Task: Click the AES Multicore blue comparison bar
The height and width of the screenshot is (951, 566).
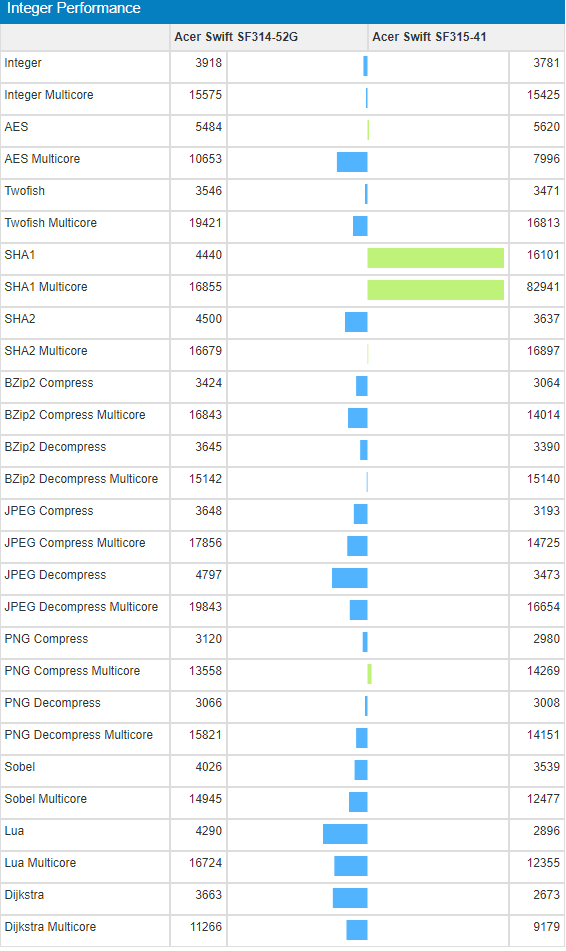Action: coord(352,162)
